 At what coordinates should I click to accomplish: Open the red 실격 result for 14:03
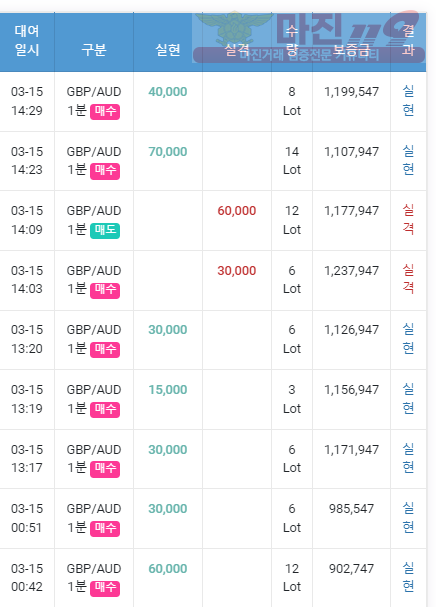pos(408,279)
